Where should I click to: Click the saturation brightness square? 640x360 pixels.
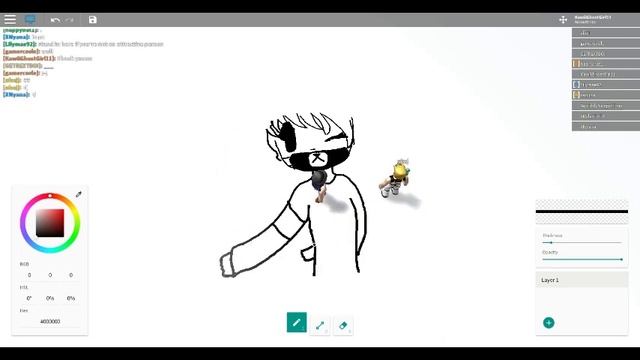tap(50, 223)
